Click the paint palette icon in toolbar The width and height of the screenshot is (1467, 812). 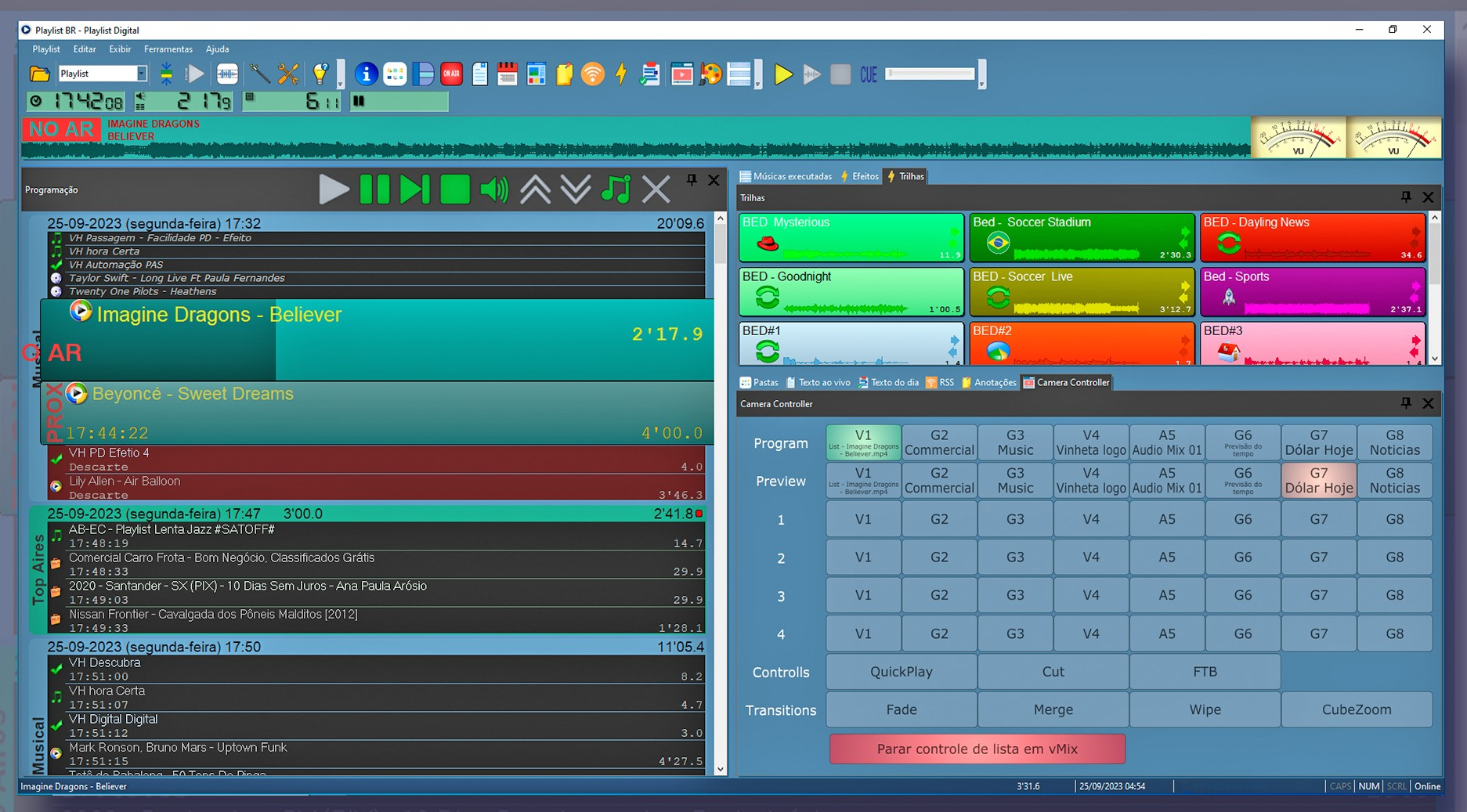click(710, 74)
